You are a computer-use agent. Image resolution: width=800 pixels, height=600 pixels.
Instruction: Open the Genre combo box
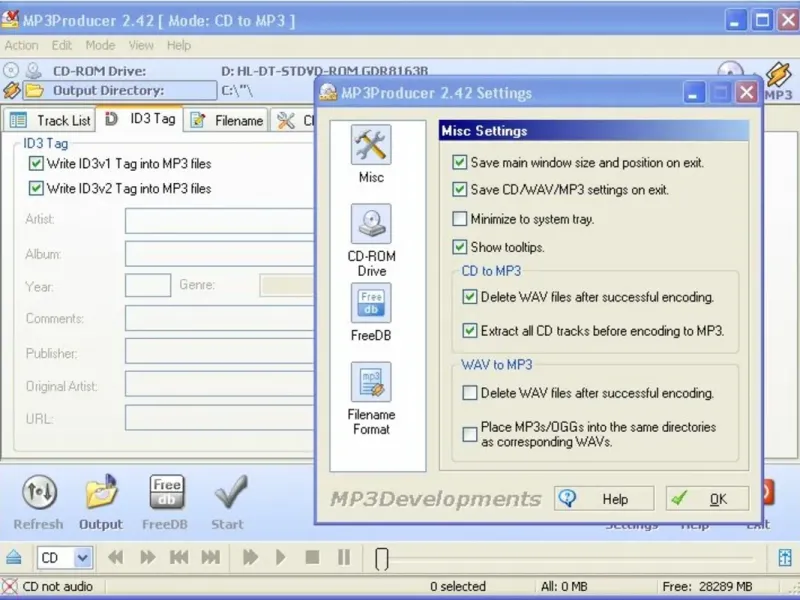[287, 285]
